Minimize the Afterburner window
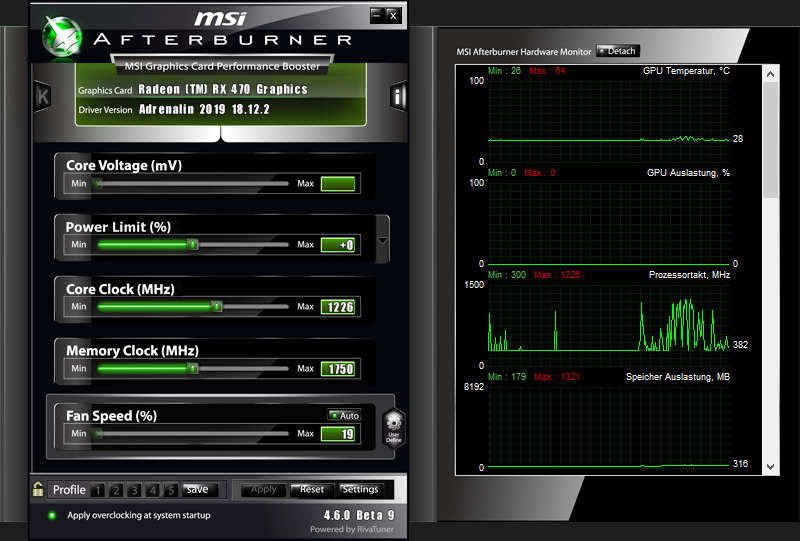This screenshot has height=541, width=800. pos(377,15)
